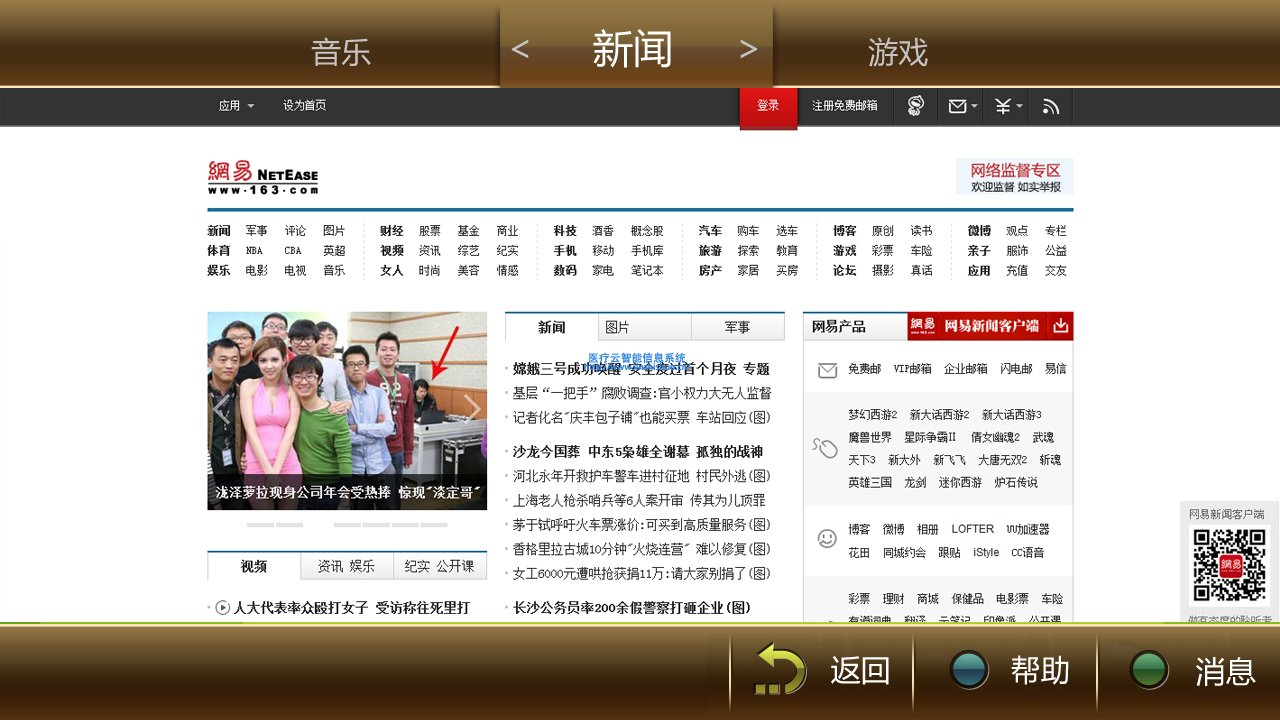Open 炉石传说 game link
Viewport: 1280px width, 720px height.
coord(1016,482)
